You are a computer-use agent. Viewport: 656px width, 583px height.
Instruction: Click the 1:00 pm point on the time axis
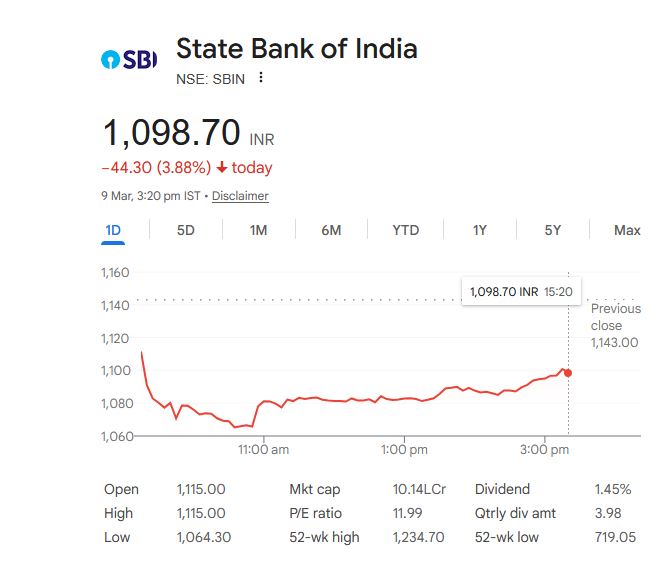[405, 451]
